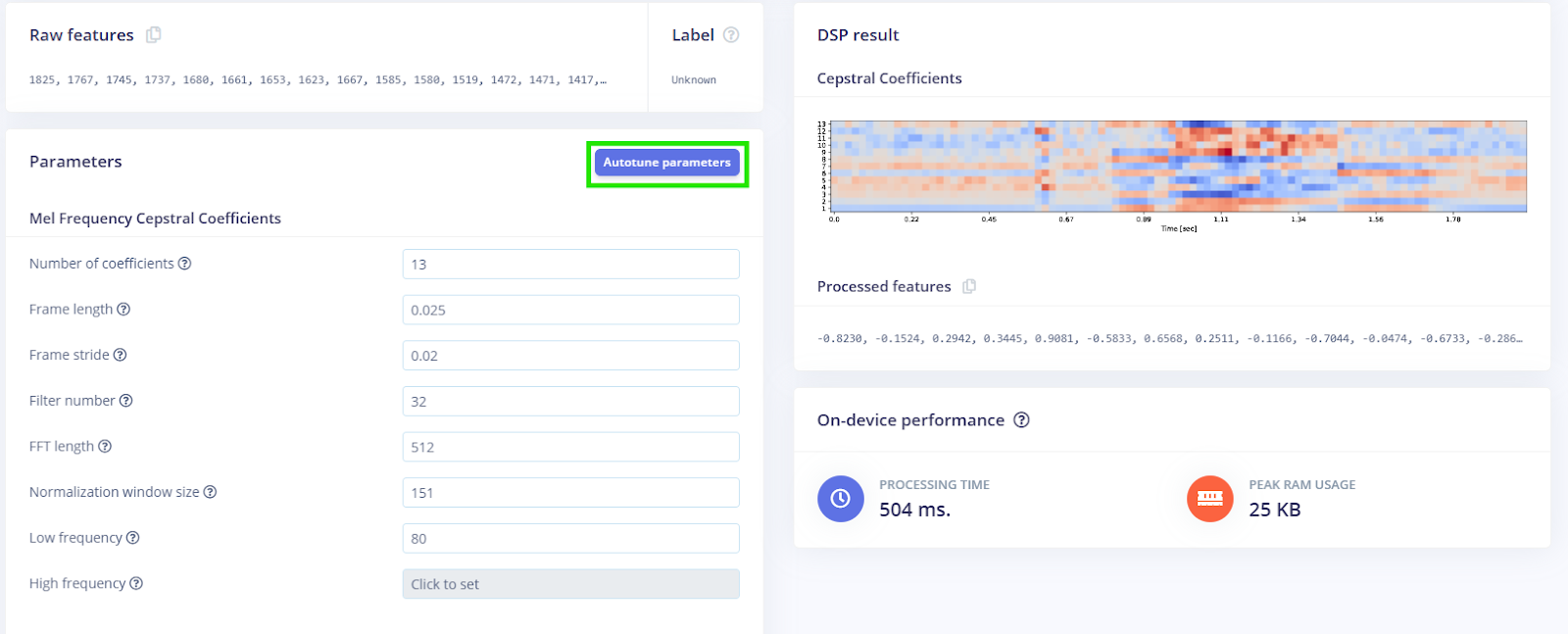Open help for Number of coefficients

(185, 264)
